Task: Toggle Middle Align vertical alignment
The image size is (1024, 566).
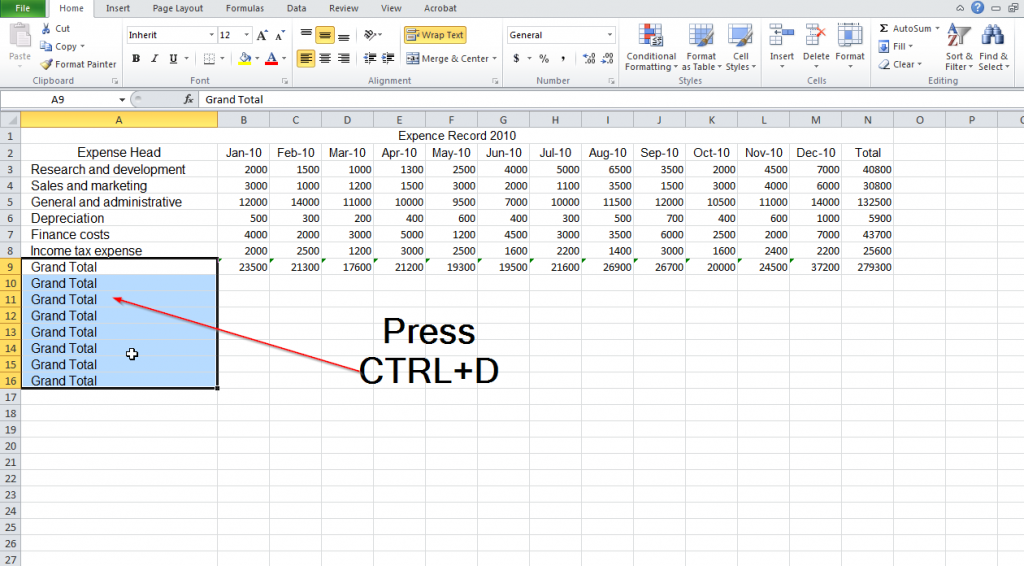Action: [x=325, y=35]
